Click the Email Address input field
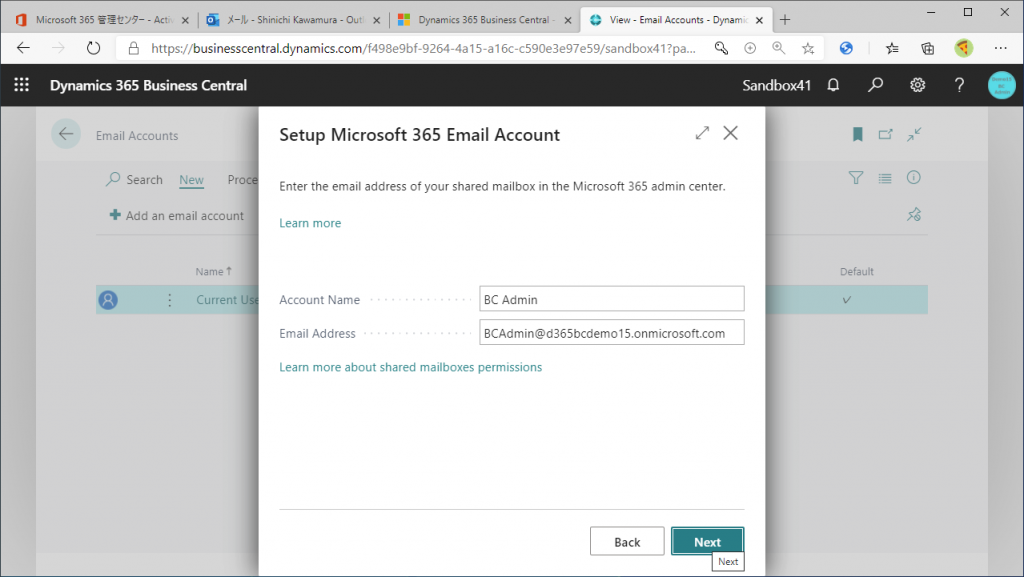Image resolution: width=1024 pixels, height=577 pixels. point(611,333)
